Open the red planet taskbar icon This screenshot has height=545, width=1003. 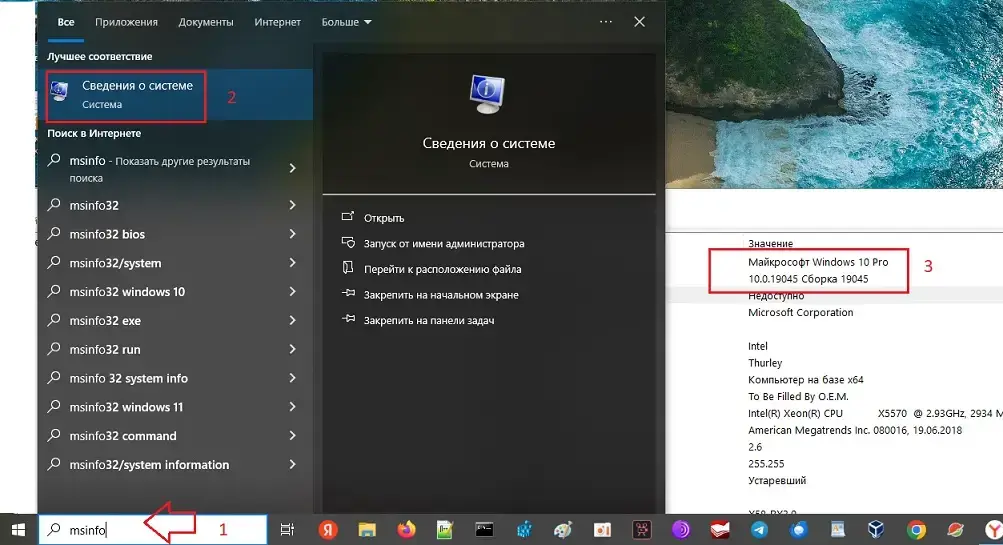(956, 530)
